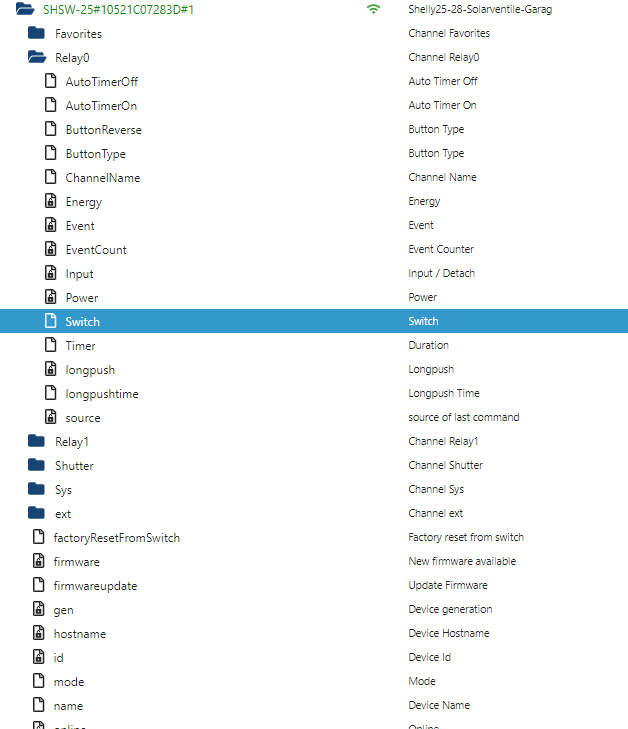The width and height of the screenshot is (628, 729).
Task: Click the locked file icon beside longpush
Action: (51, 369)
